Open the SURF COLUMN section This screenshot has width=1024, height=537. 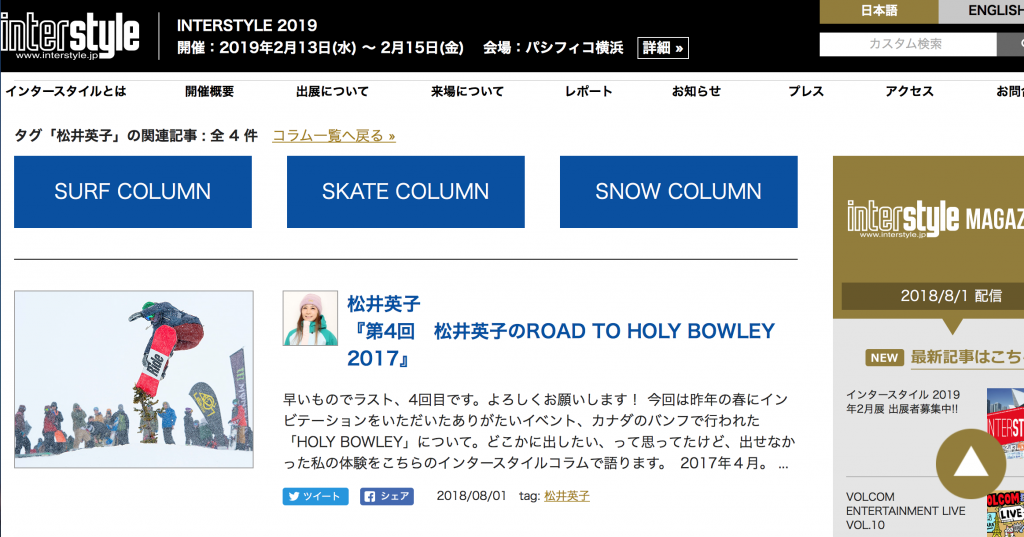point(133,191)
